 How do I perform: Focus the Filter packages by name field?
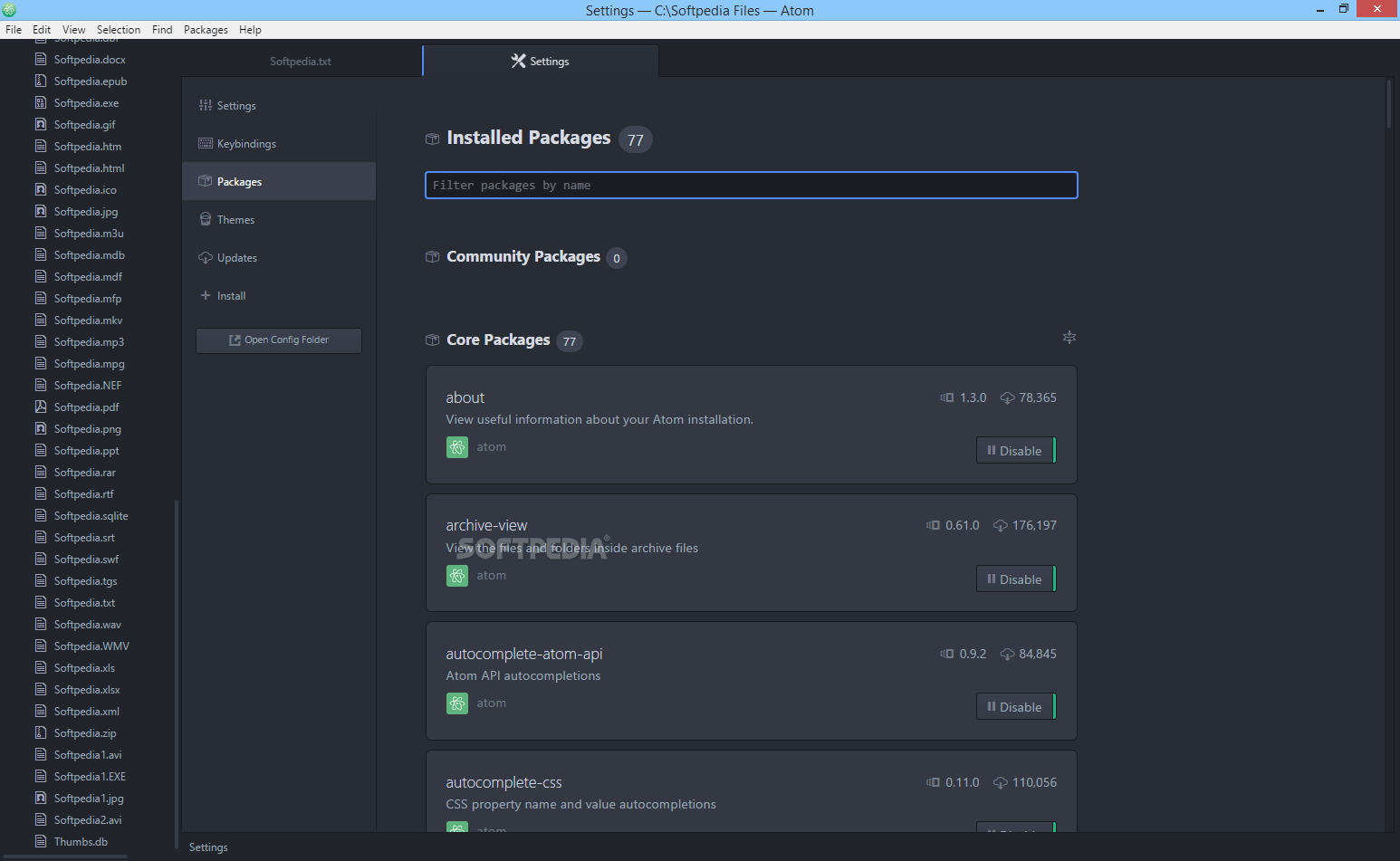[752, 186]
